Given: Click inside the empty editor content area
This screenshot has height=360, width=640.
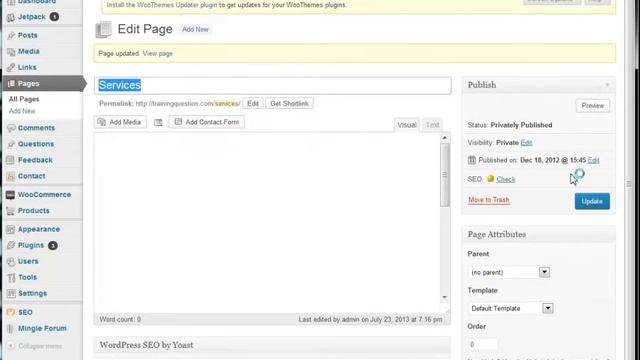Looking at the screenshot, I should coord(267,222).
